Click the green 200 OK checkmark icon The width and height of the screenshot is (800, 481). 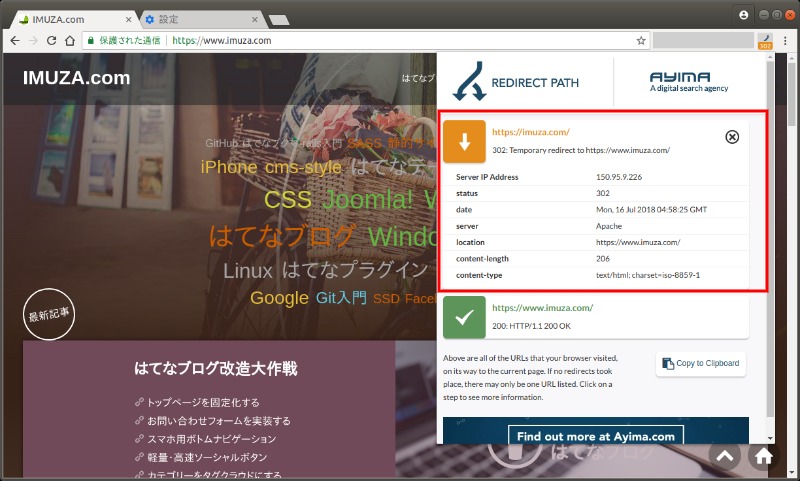click(x=464, y=317)
